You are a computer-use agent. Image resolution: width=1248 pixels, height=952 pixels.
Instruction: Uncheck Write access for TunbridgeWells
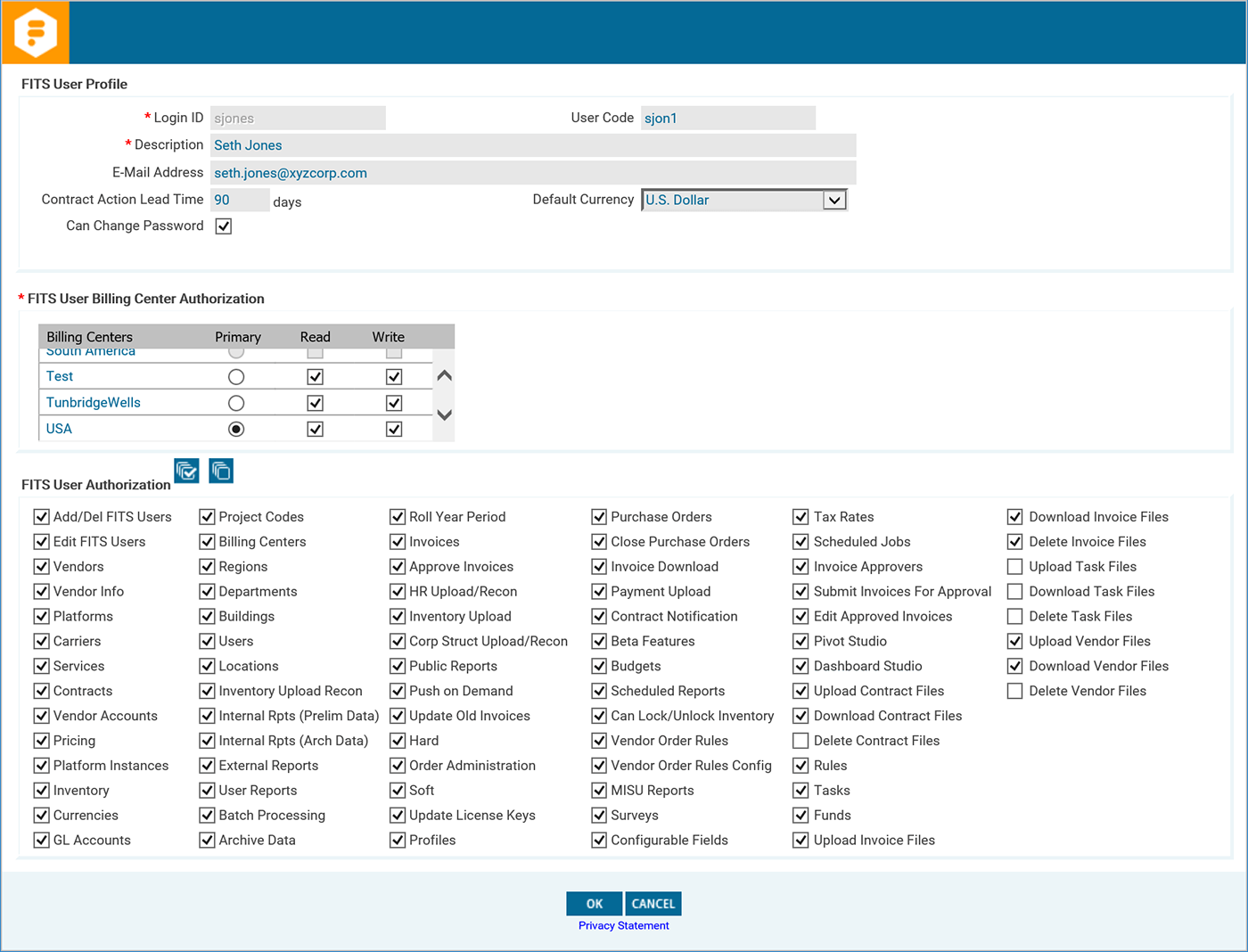click(394, 402)
